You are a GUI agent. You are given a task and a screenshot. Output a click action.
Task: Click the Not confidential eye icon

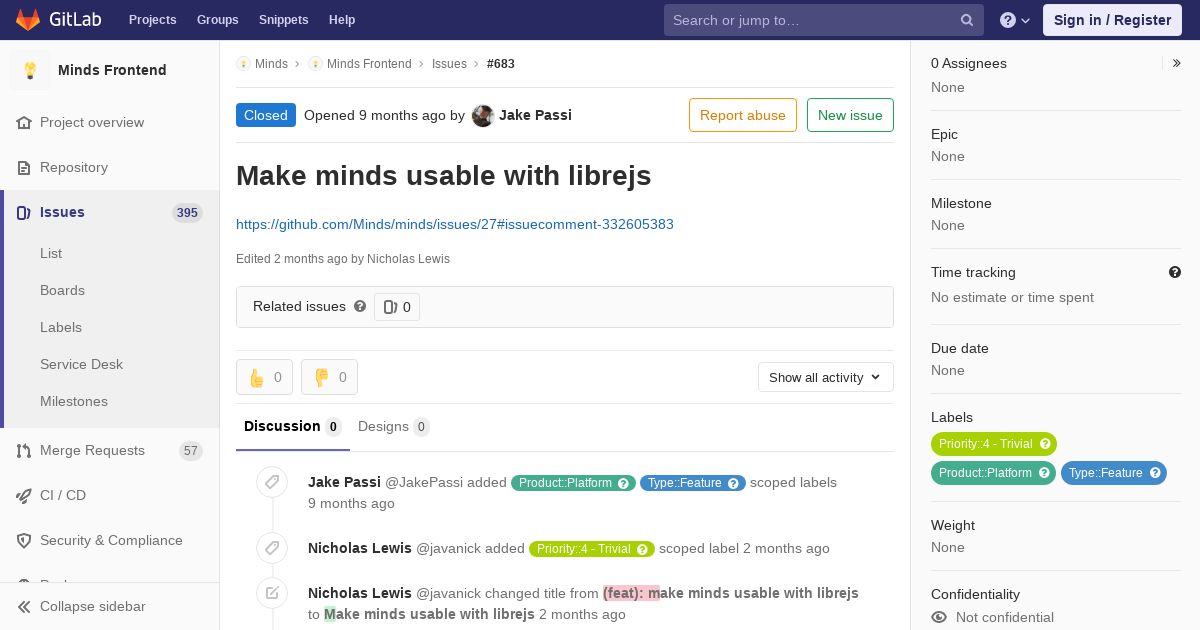(x=939, y=617)
